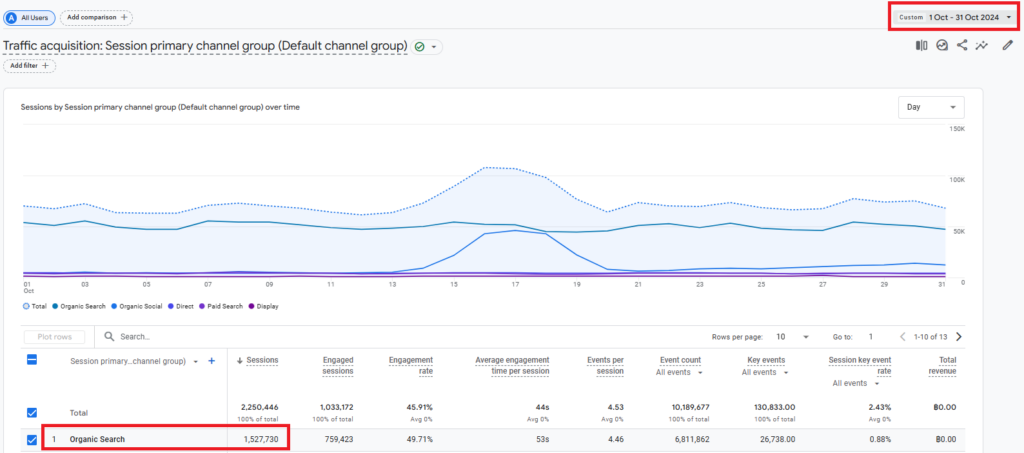Click the sparkline annotations icon
The image size is (1024, 453).
982,46
